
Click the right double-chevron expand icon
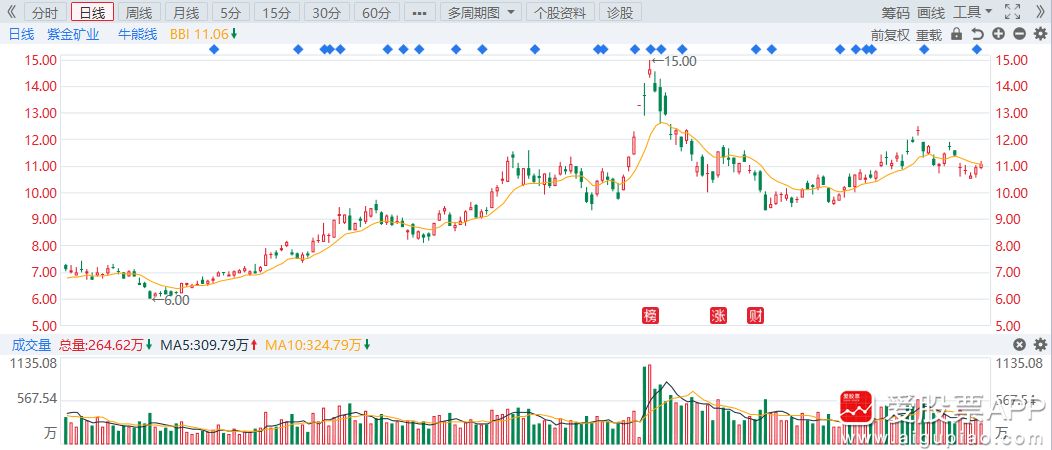tap(1039, 13)
